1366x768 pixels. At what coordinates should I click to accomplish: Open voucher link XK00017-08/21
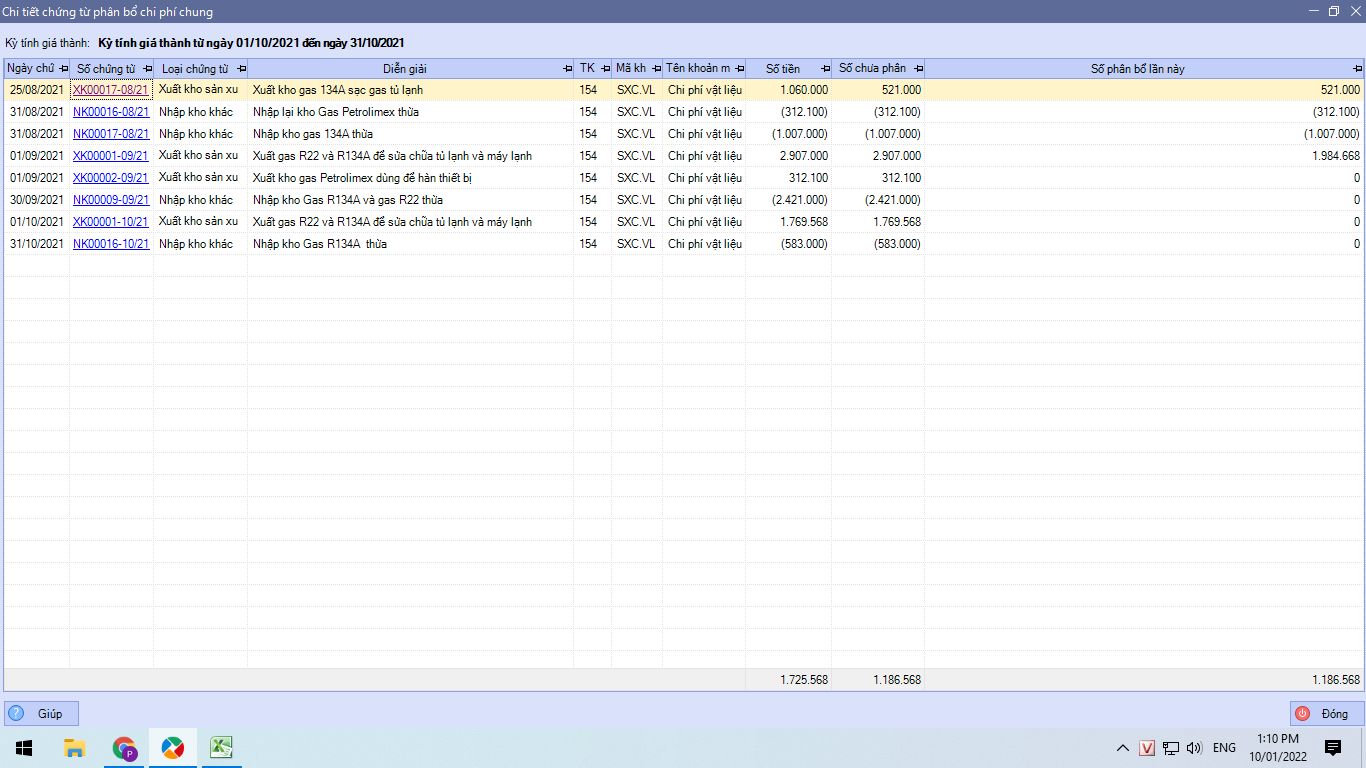pos(111,90)
